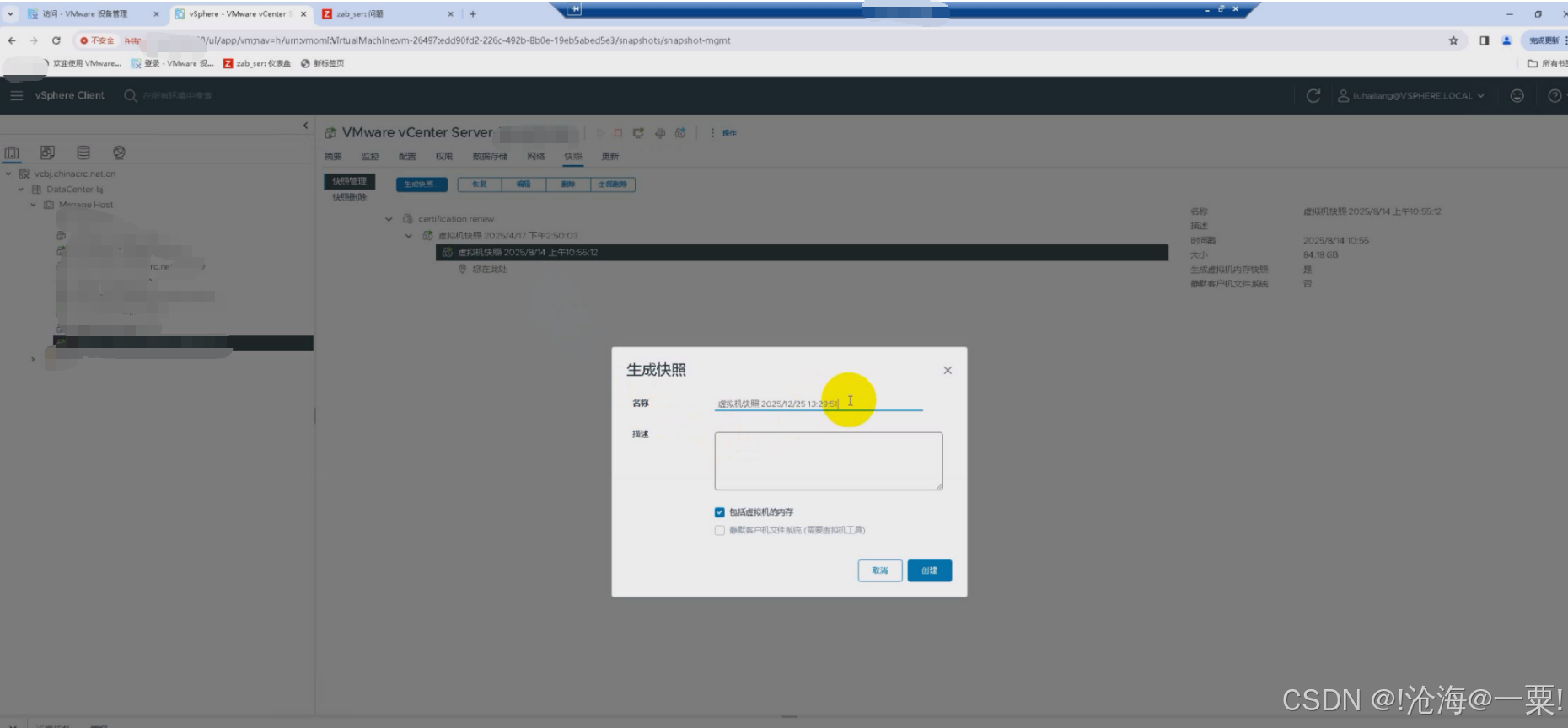Select snapshot 虚拟机快照 2025/8/14 上午10:55:12 row

tap(802, 252)
